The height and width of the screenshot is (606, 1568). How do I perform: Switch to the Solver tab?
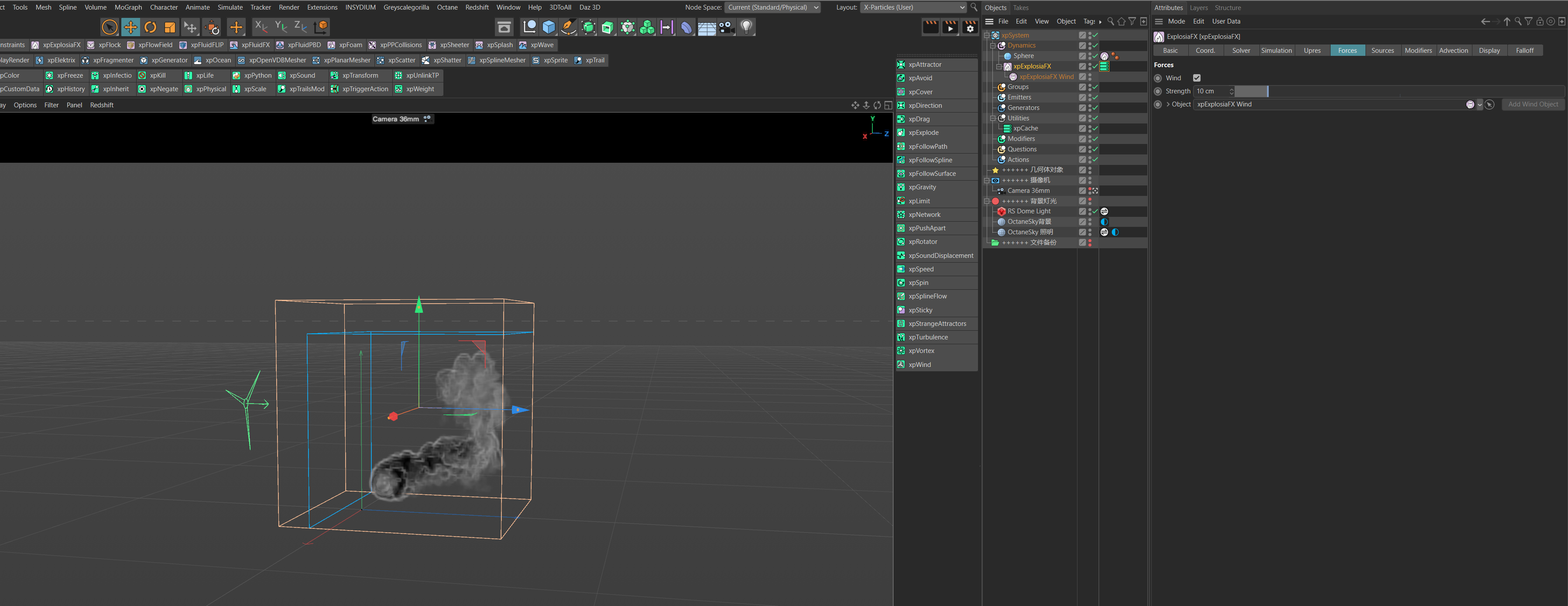pyautogui.click(x=1241, y=51)
